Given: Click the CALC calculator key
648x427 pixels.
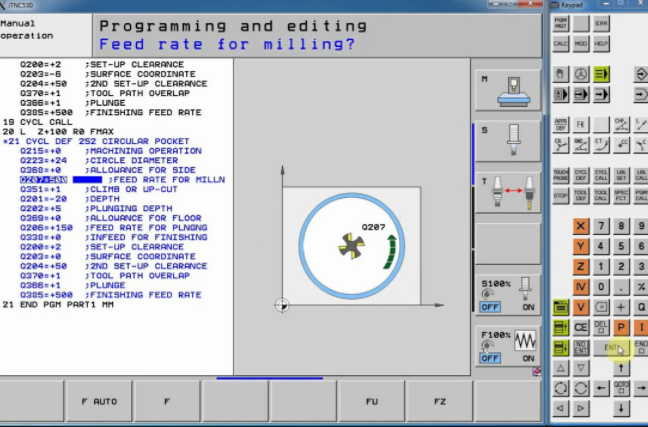Looking at the screenshot, I should (560, 44).
